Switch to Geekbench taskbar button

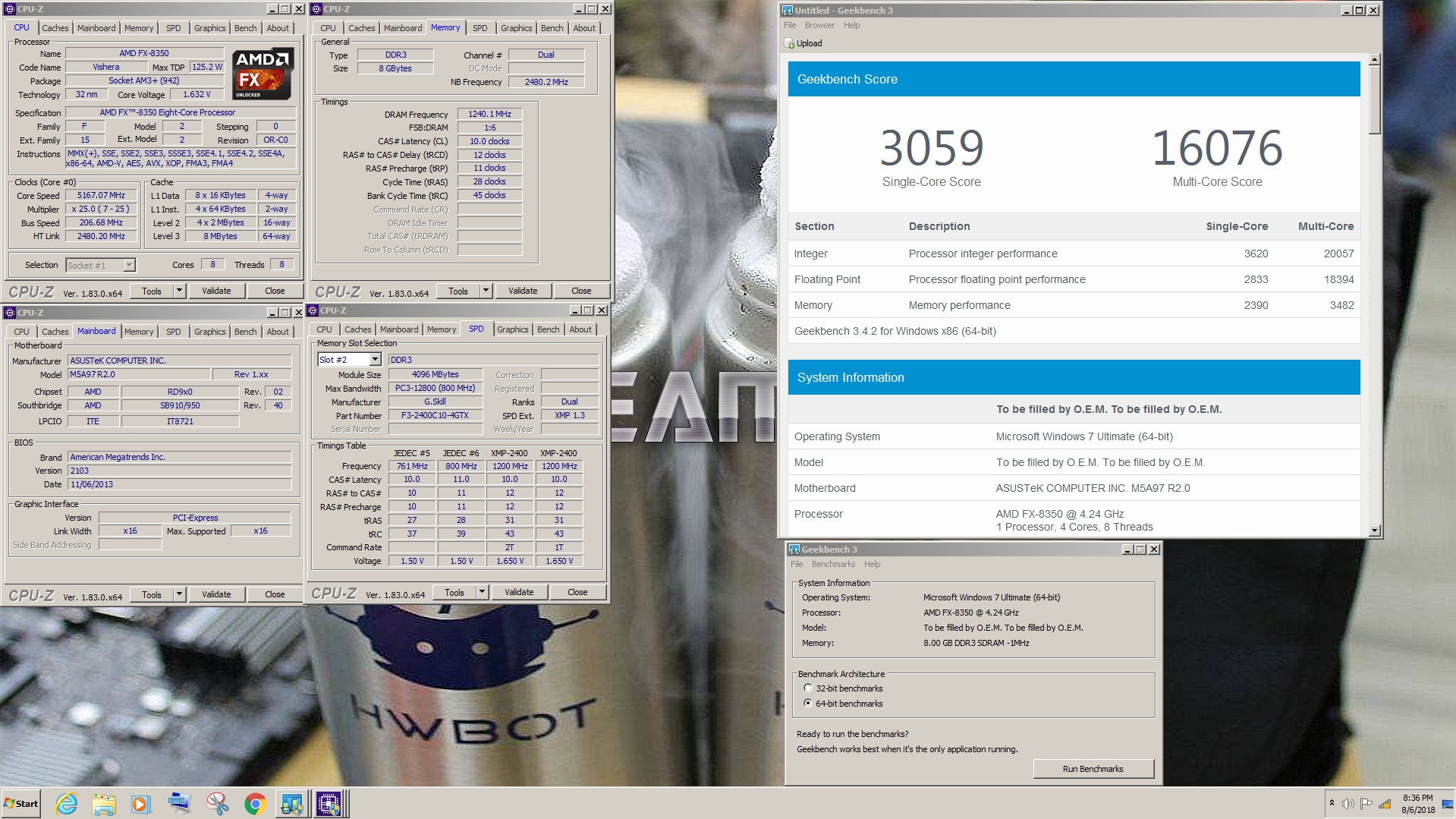292,804
